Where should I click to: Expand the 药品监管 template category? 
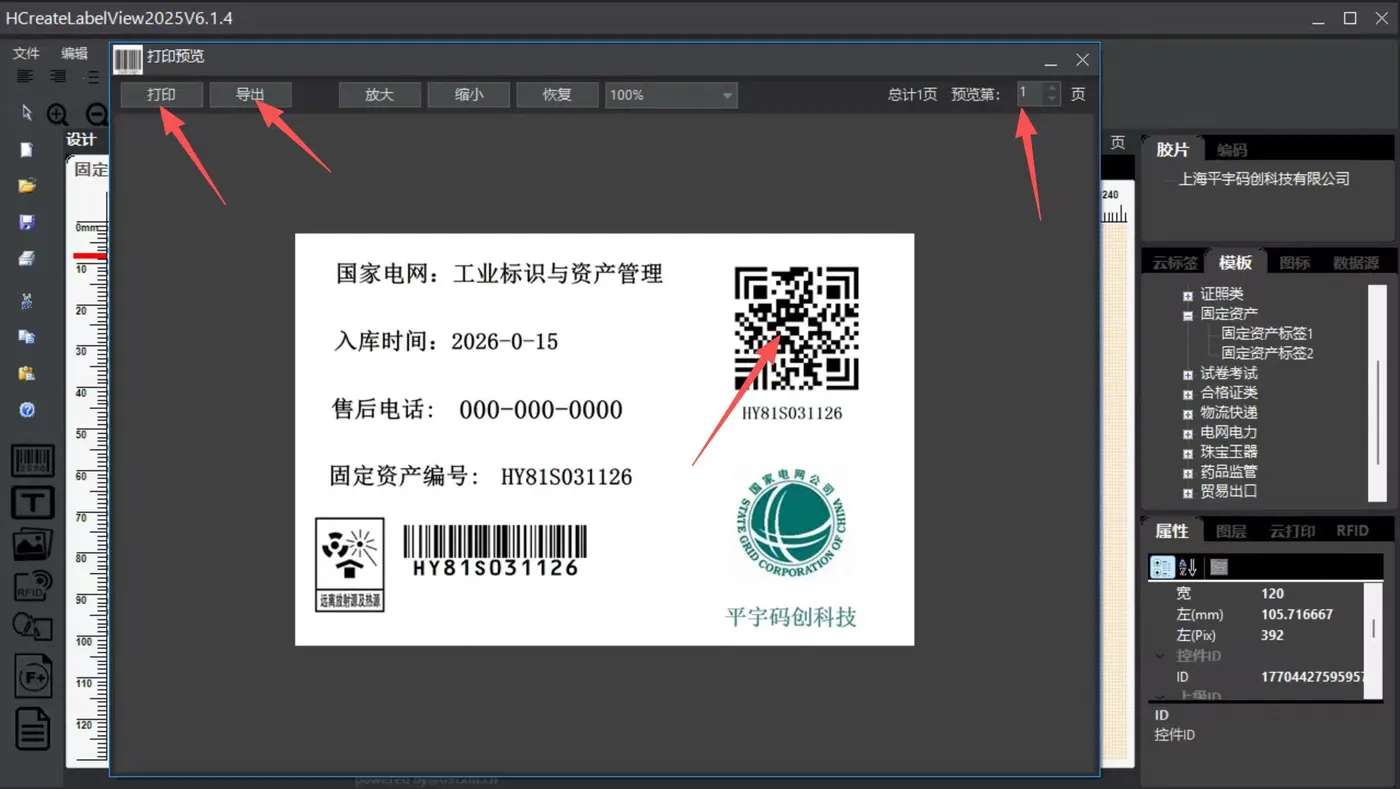[1188, 473]
